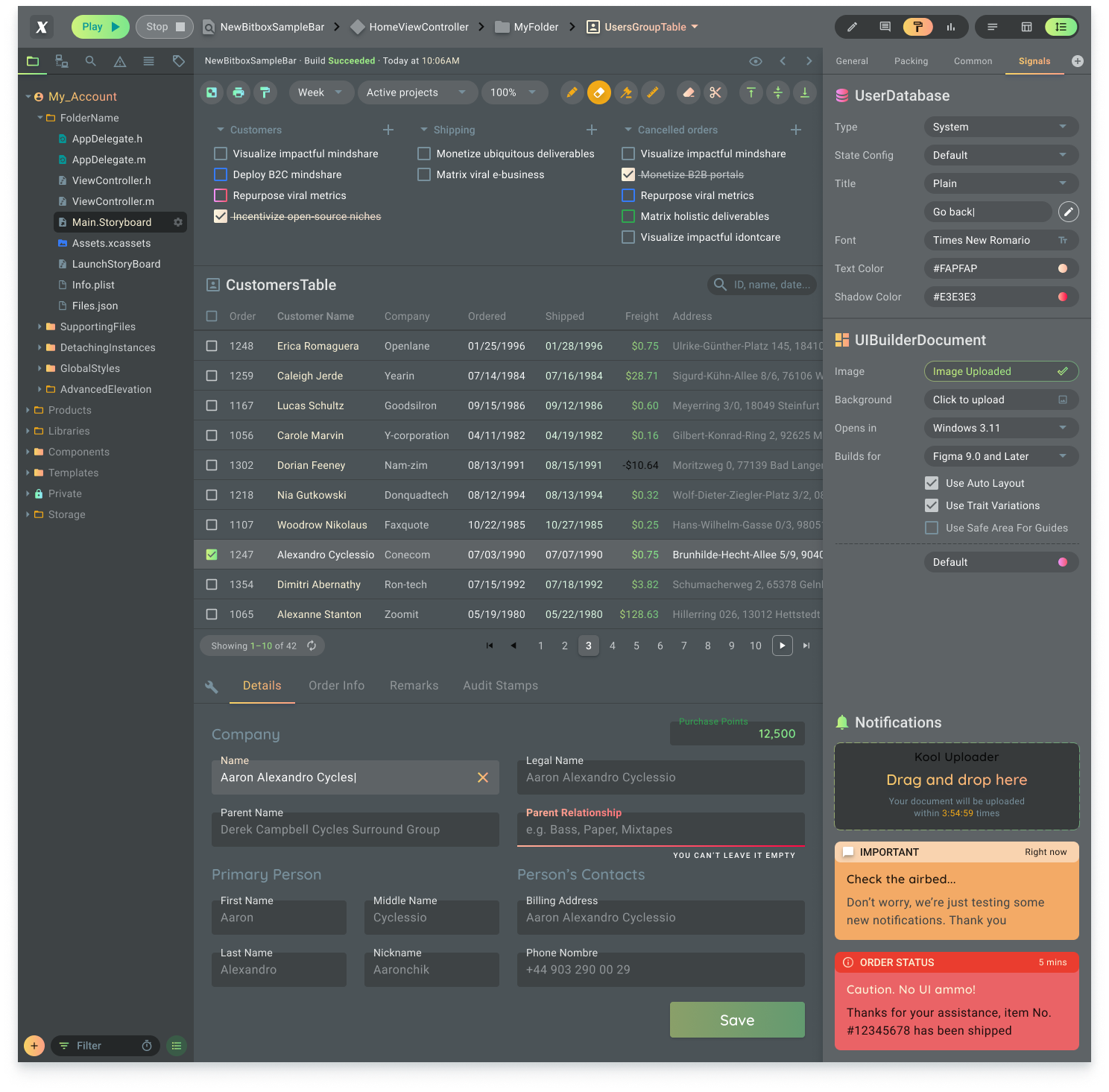The height and width of the screenshot is (1092, 1109).
Task: Switch to the Common tab
Action: [973, 61]
